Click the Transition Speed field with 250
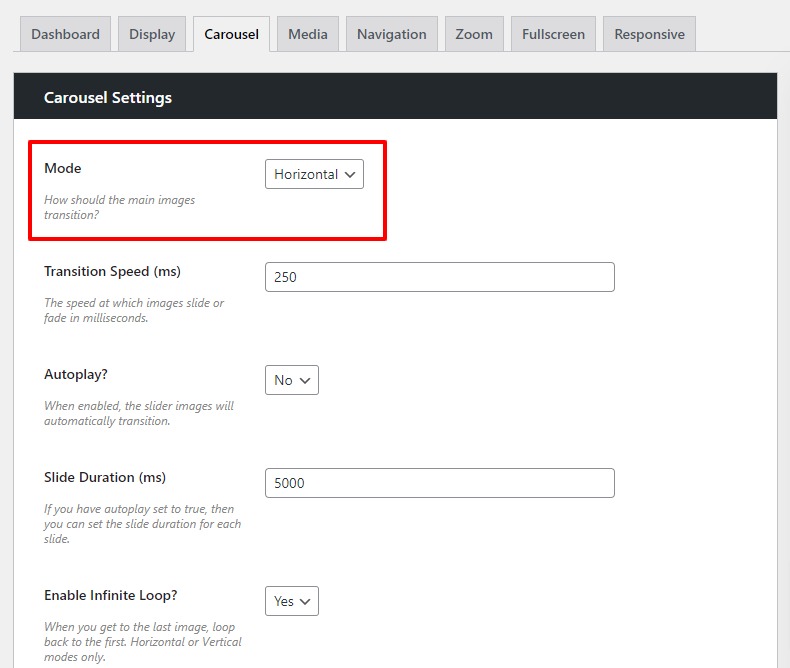The height and width of the screenshot is (668, 790). tap(439, 277)
